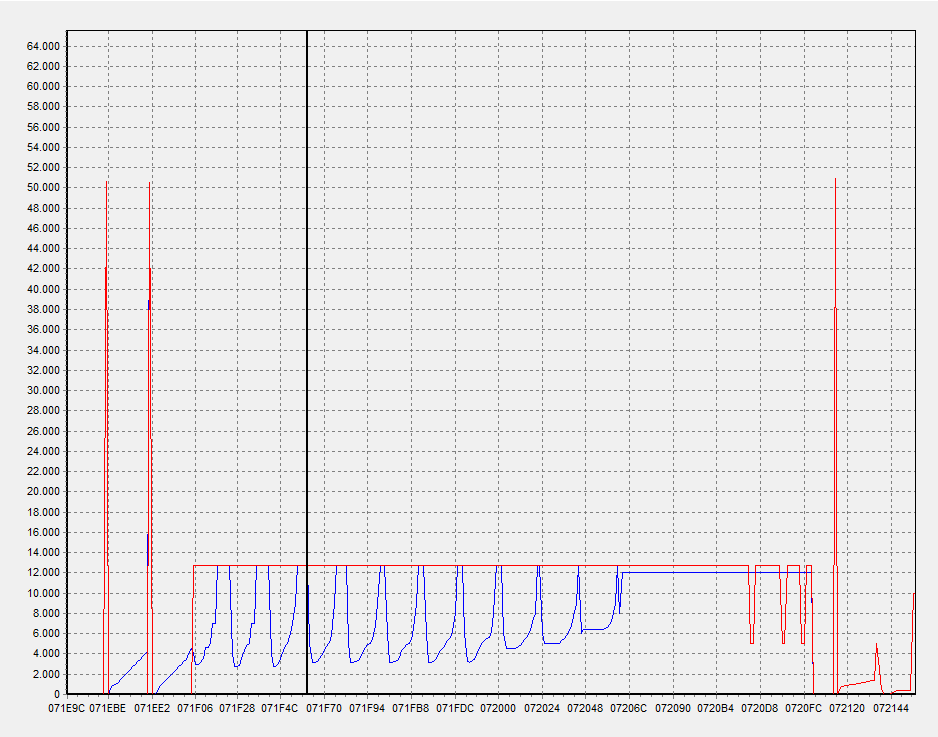
Task: Click the x-axis label 071E9C
Action: tap(65, 708)
